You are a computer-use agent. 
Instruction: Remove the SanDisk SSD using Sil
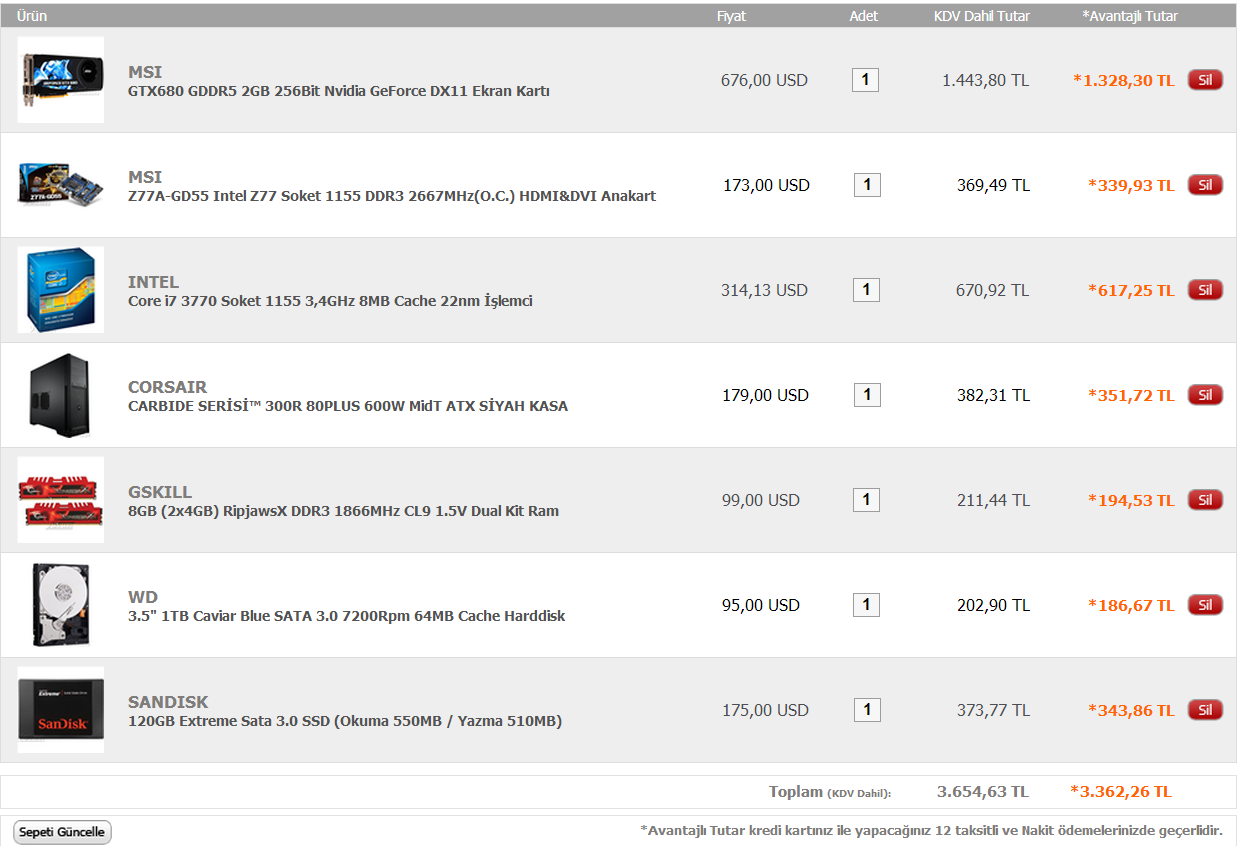click(1205, 710)
